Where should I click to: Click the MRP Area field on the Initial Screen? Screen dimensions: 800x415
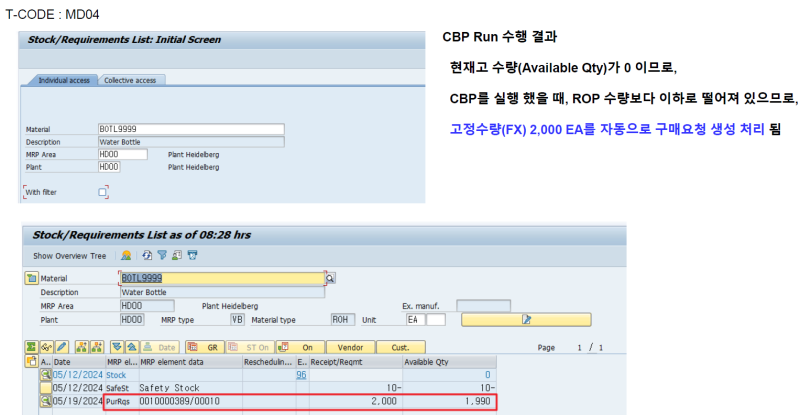coord(122,154)
